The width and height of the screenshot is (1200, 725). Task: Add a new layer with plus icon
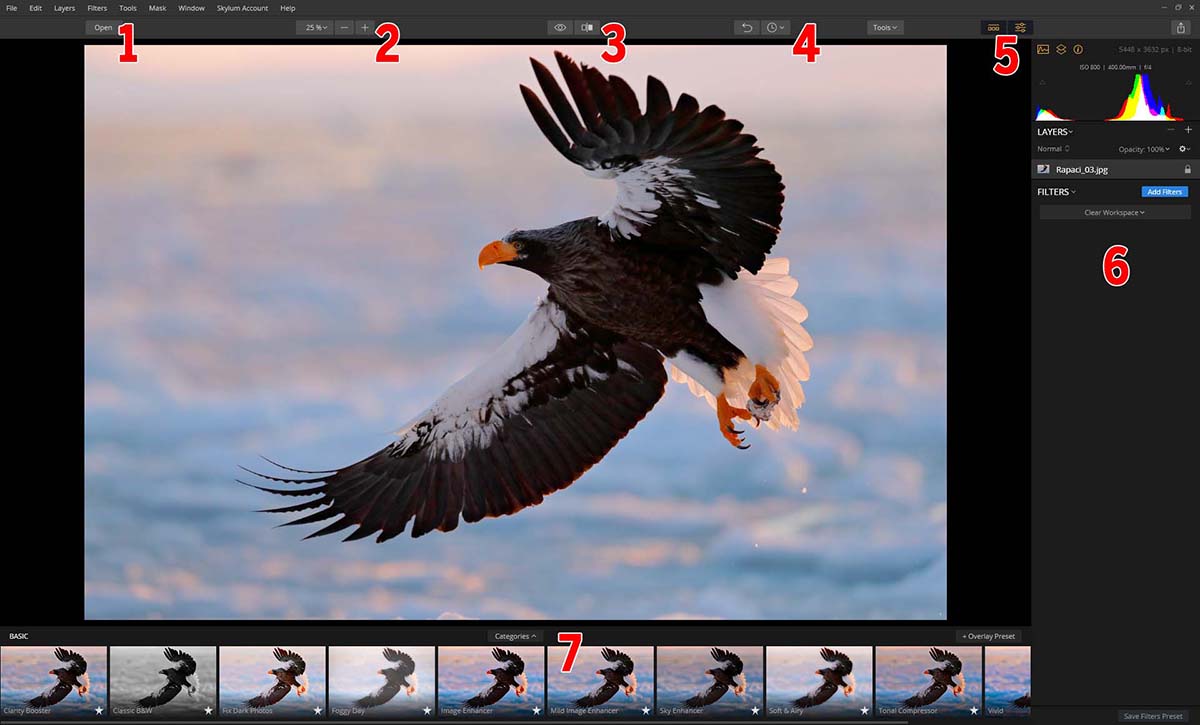pyautogui.click(x=1188, y=131)
